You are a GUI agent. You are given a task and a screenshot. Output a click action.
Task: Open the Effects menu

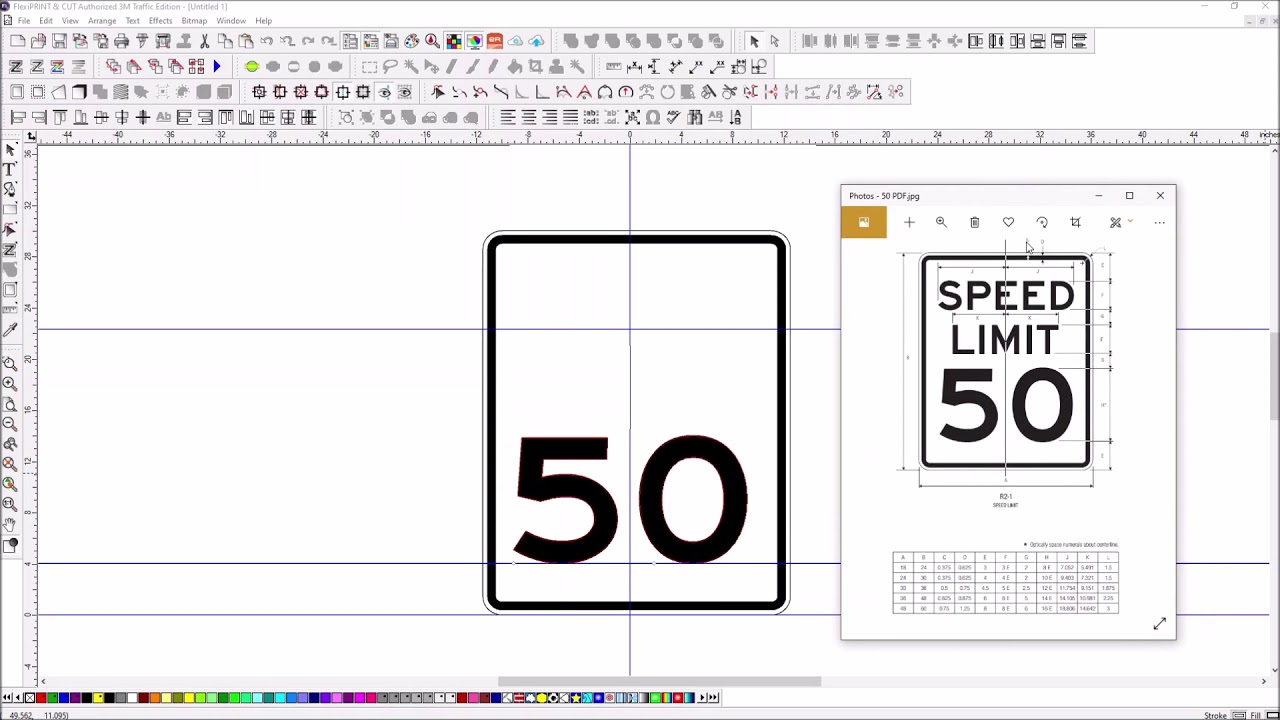pyautogui.click(x=160, y=20)
